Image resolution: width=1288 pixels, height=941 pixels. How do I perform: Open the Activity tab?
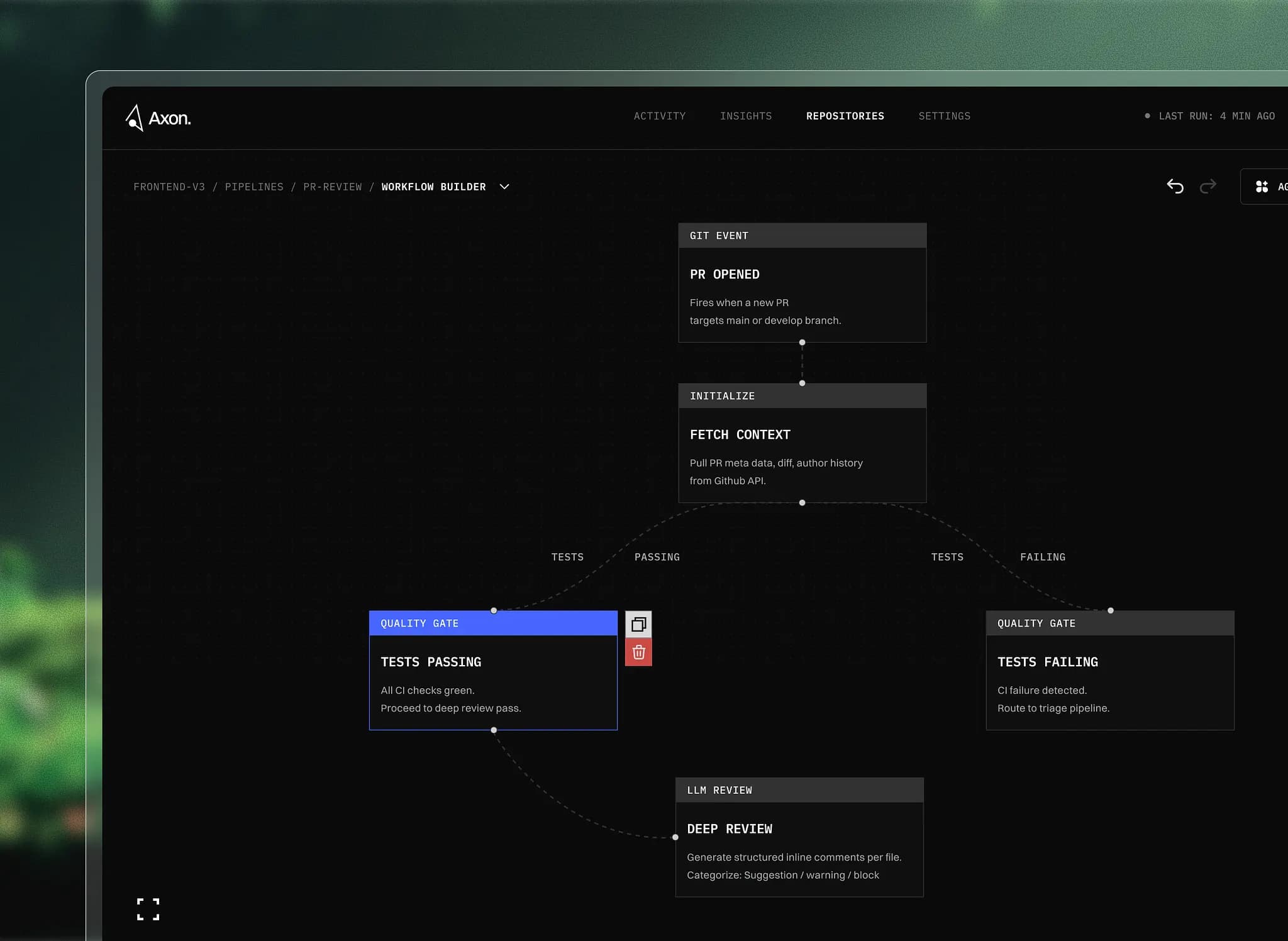tap(660, 116)
